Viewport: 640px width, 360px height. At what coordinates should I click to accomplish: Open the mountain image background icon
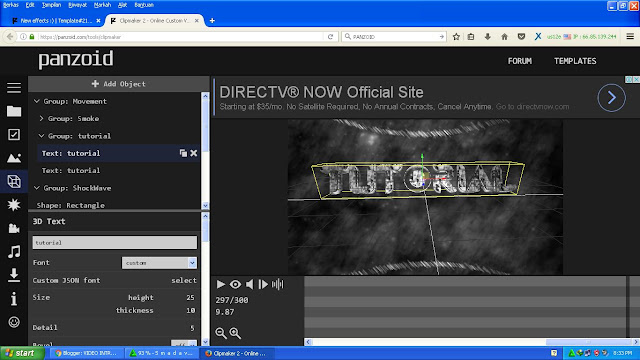[14, 158]
